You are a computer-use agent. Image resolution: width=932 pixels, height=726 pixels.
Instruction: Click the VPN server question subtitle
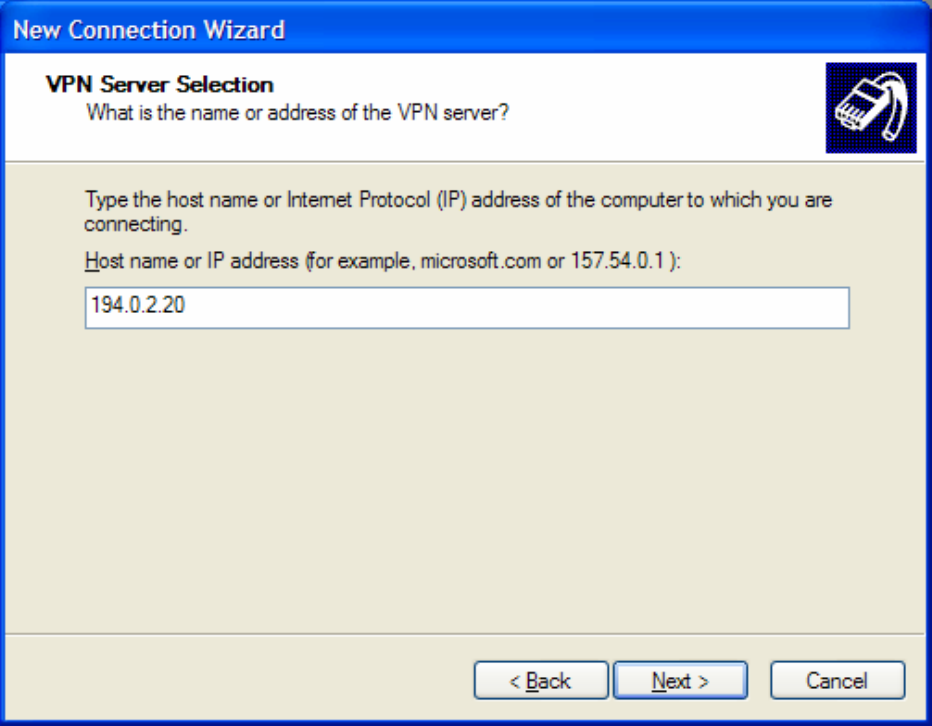(x=298, y=112)
